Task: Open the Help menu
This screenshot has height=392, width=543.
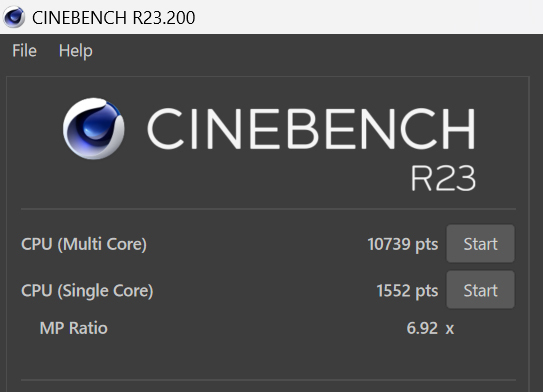Action: click(x=75, y=51)
